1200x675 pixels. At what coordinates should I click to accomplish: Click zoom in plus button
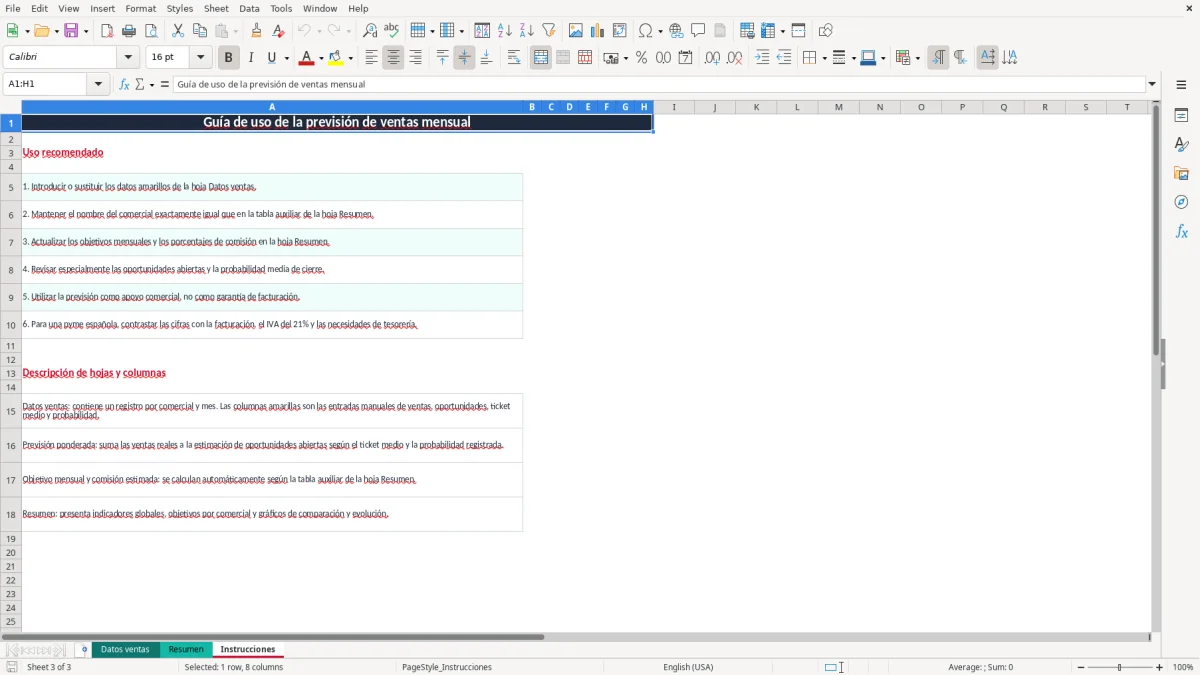coord(1160,667)
